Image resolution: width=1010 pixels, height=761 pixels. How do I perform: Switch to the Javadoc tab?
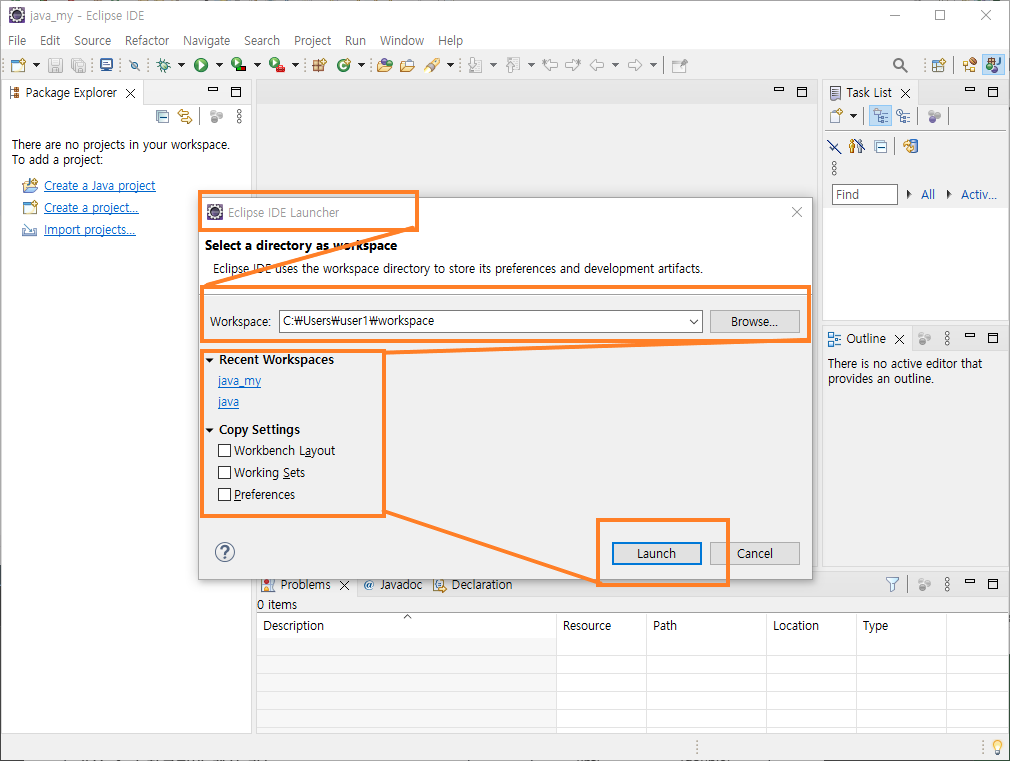pos(392,584)
